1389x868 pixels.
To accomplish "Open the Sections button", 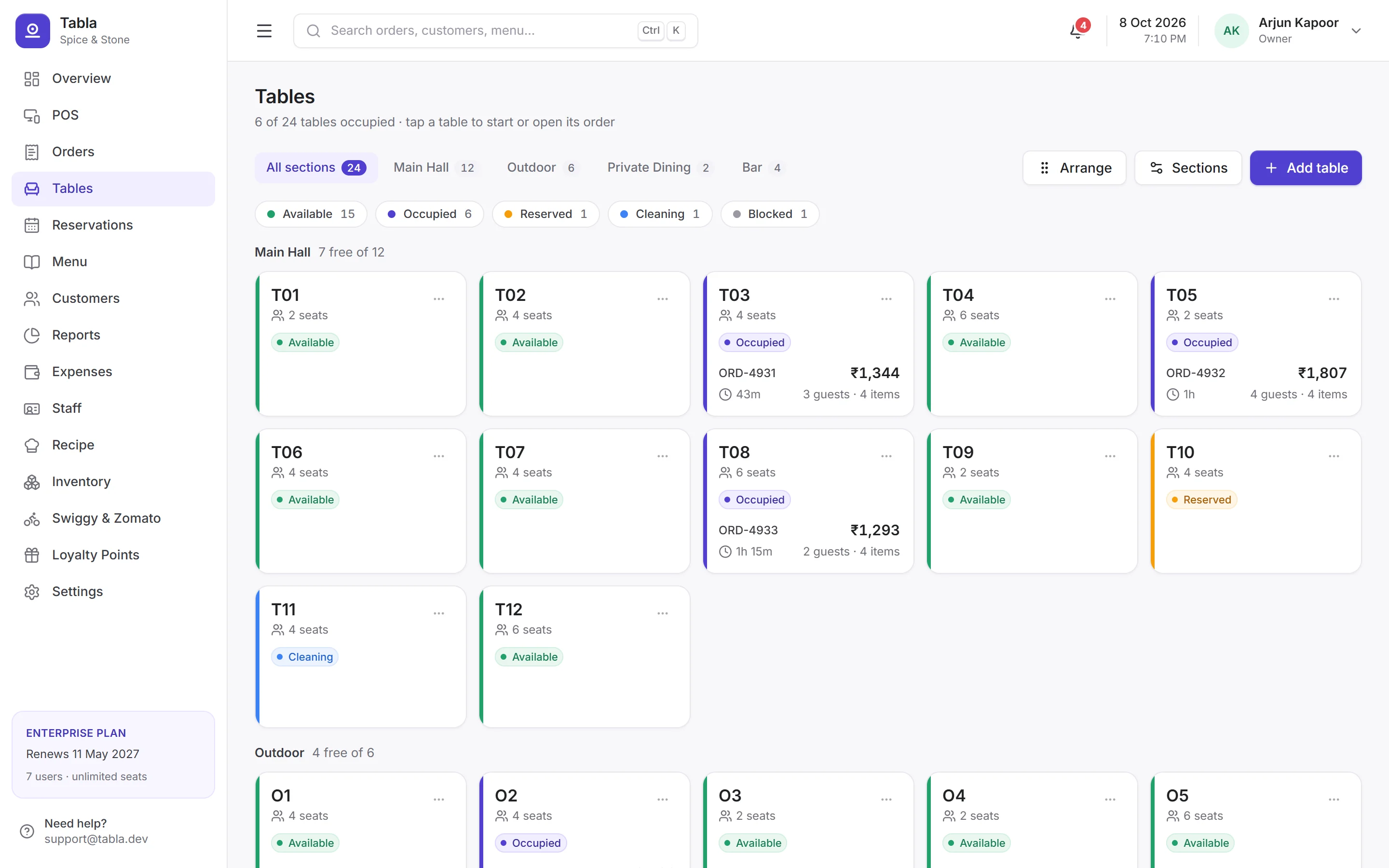I will pos(1187,168).
